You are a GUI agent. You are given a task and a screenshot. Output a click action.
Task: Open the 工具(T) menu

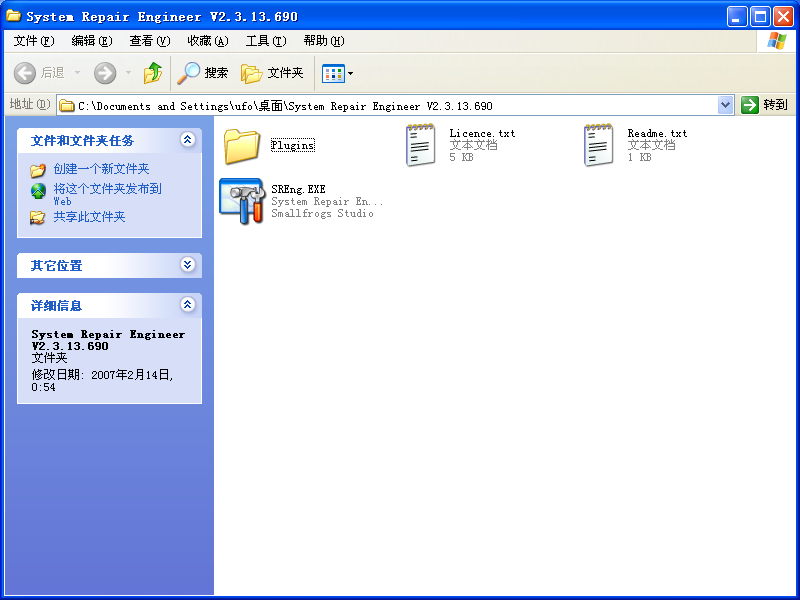[266, 41]
